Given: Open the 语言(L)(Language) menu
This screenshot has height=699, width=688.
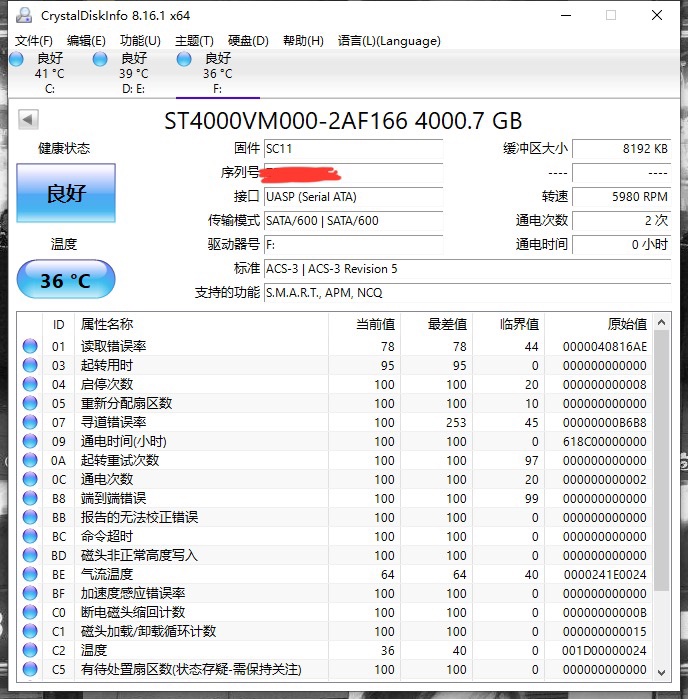Looking at the screenshot, I should click(x=389, y=41).
